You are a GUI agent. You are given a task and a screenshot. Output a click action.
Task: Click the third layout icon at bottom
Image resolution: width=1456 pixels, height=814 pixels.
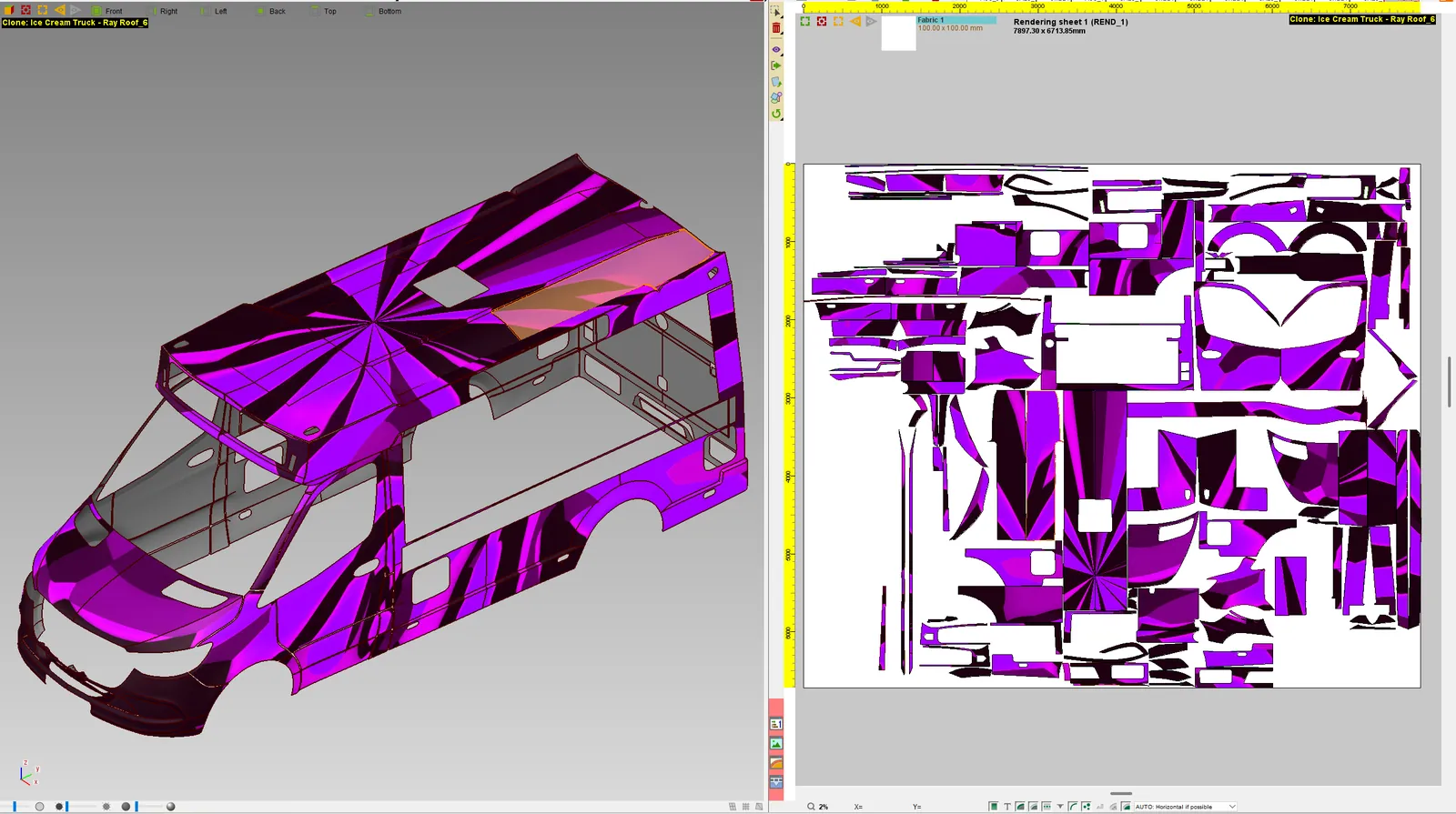(x=759, y=807)
